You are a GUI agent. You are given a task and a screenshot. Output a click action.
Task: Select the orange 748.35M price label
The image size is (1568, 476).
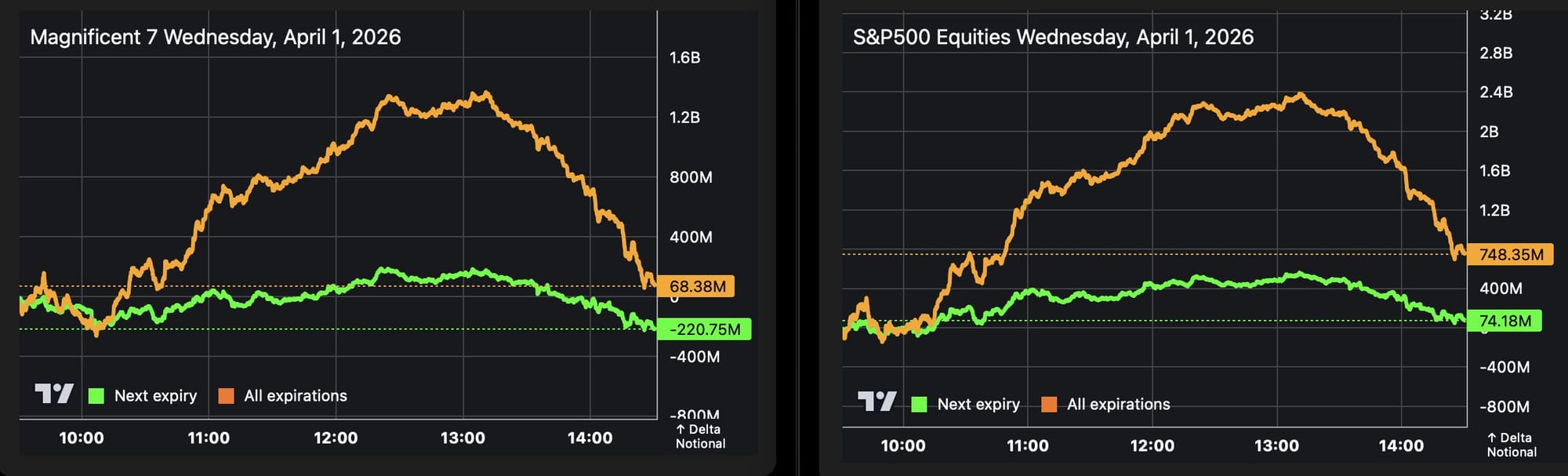(1510, 255)
